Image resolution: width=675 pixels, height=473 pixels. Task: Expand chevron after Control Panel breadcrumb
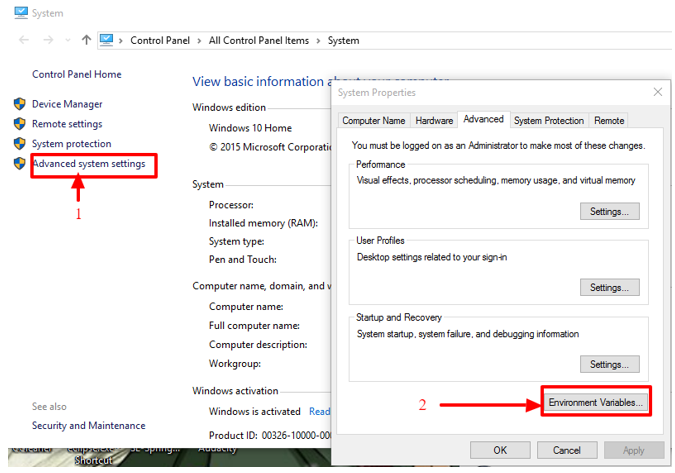tap(199, 41)
